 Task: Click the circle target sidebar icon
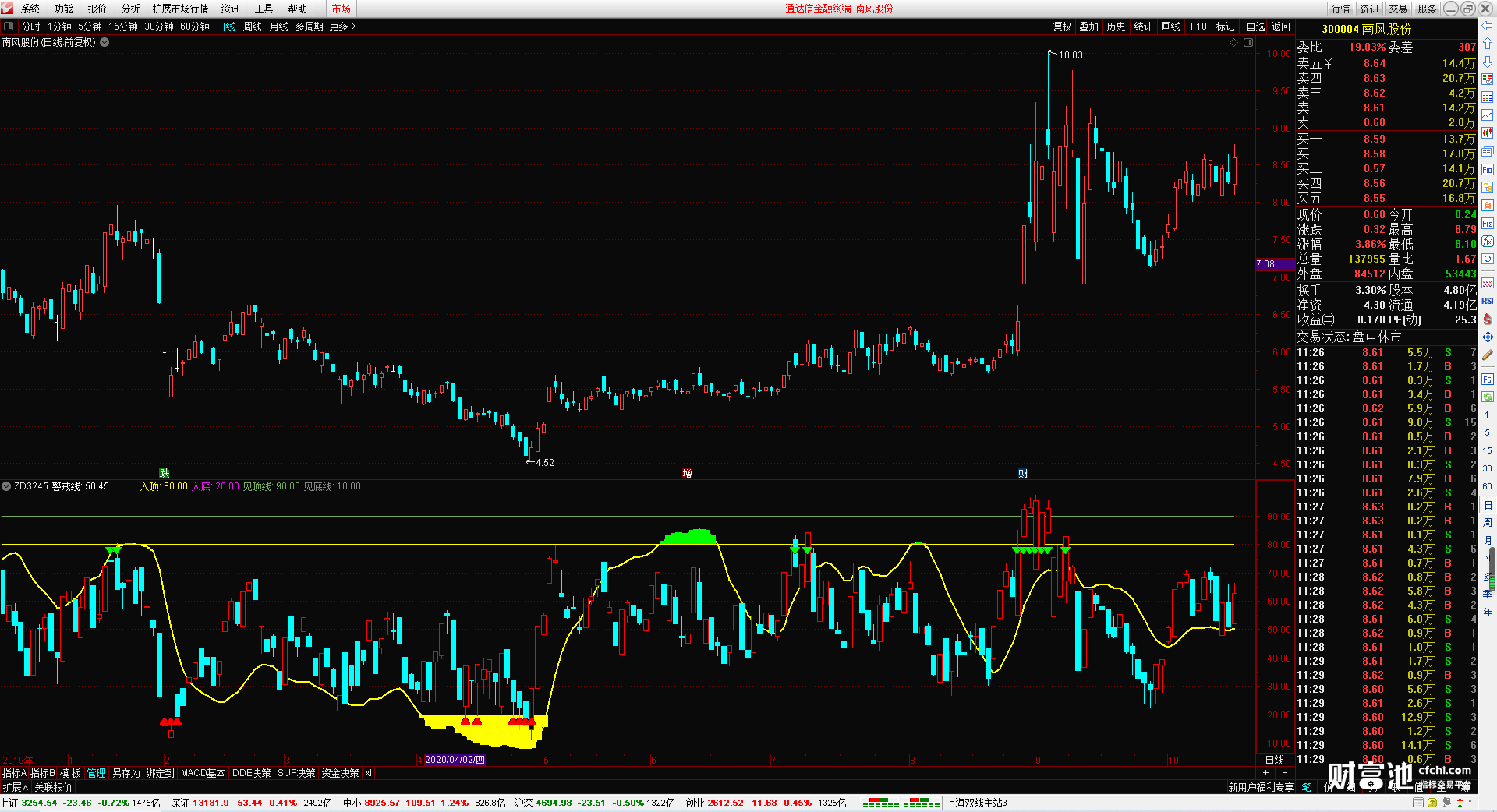point(1488,259)
